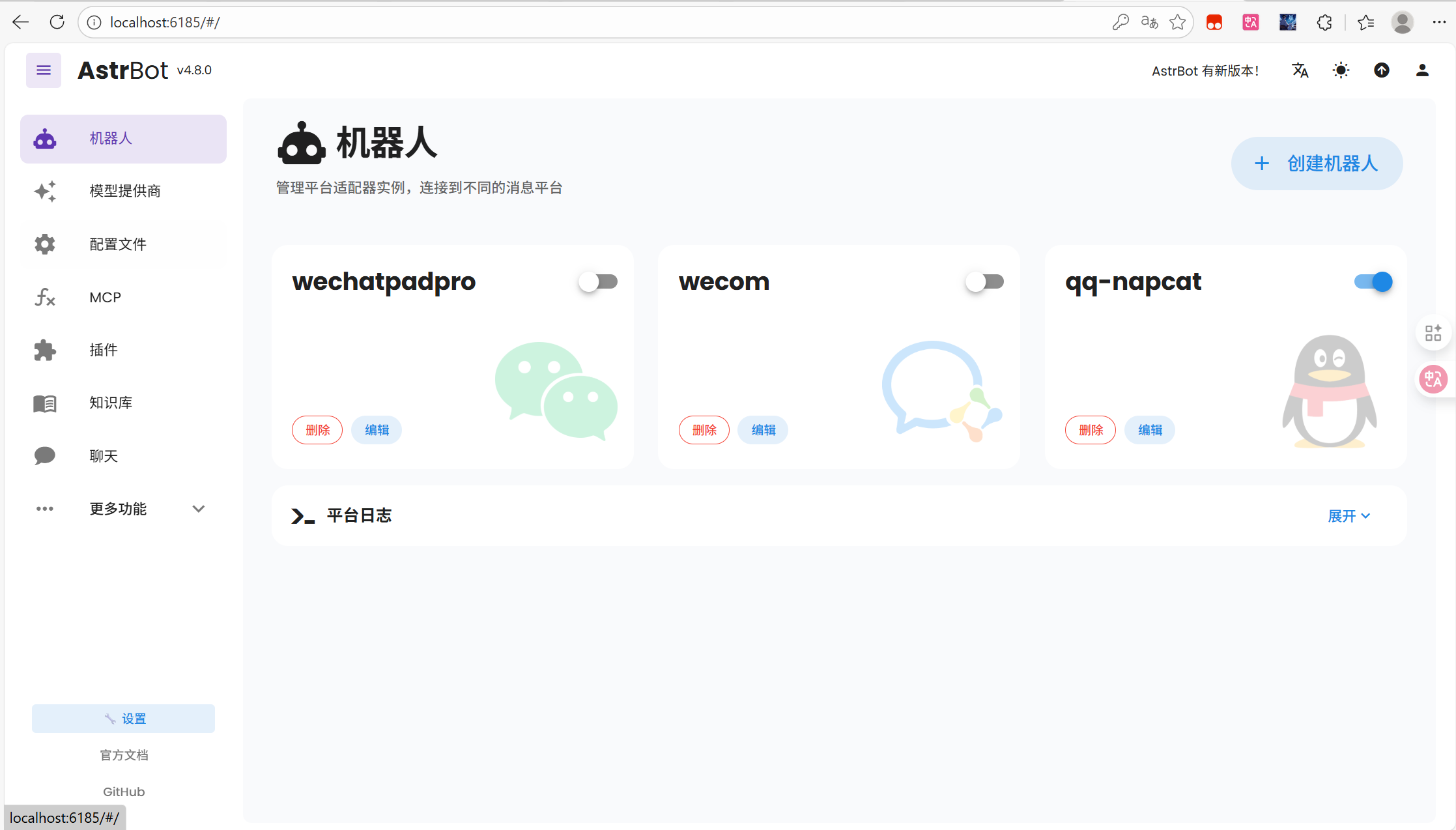Disable the qq-napcat bot toggle
1456x830 pixels.
point(1373,281)
